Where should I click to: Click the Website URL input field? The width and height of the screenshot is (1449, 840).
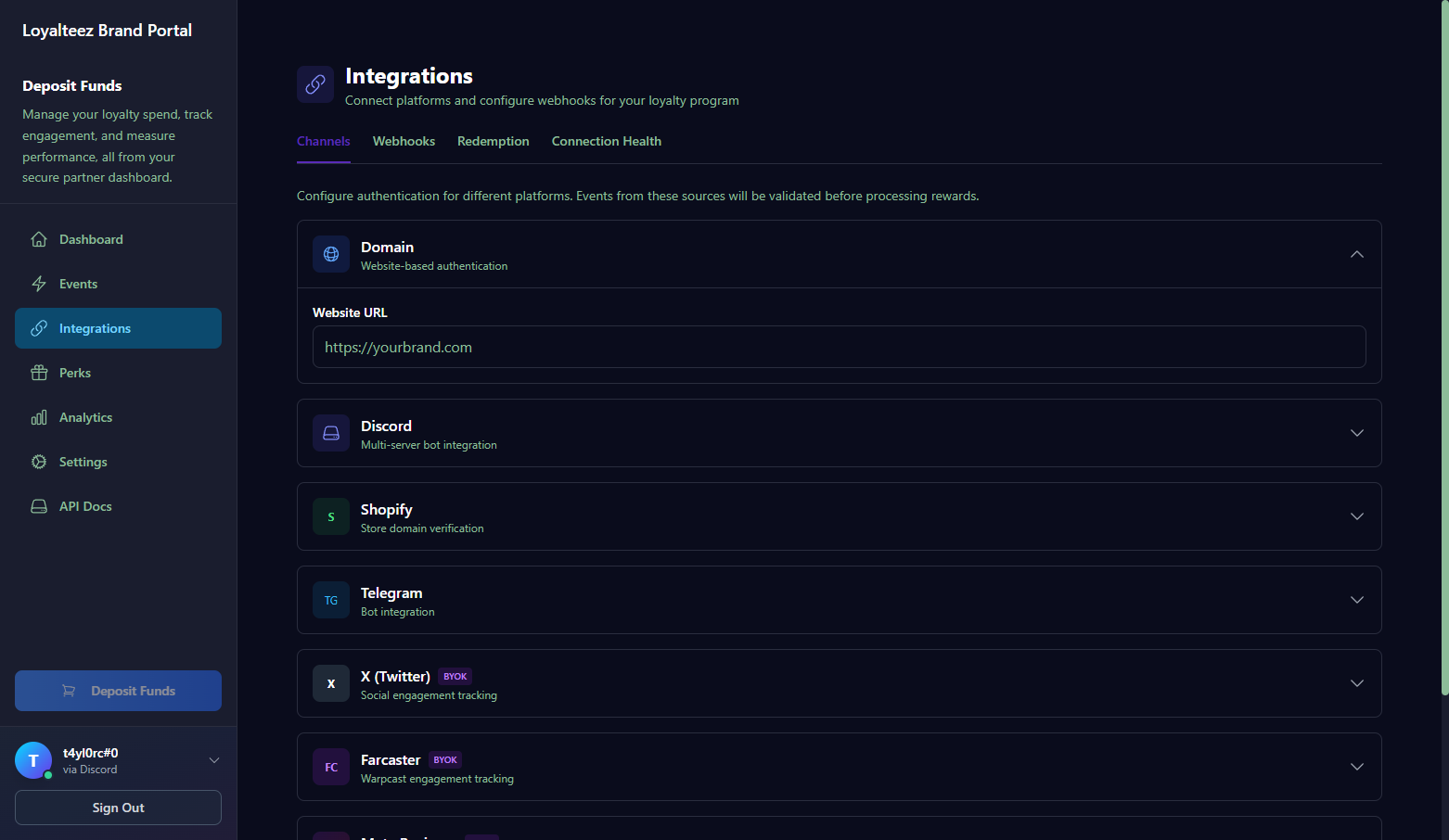pyautogui.click(x=838, y=347)
